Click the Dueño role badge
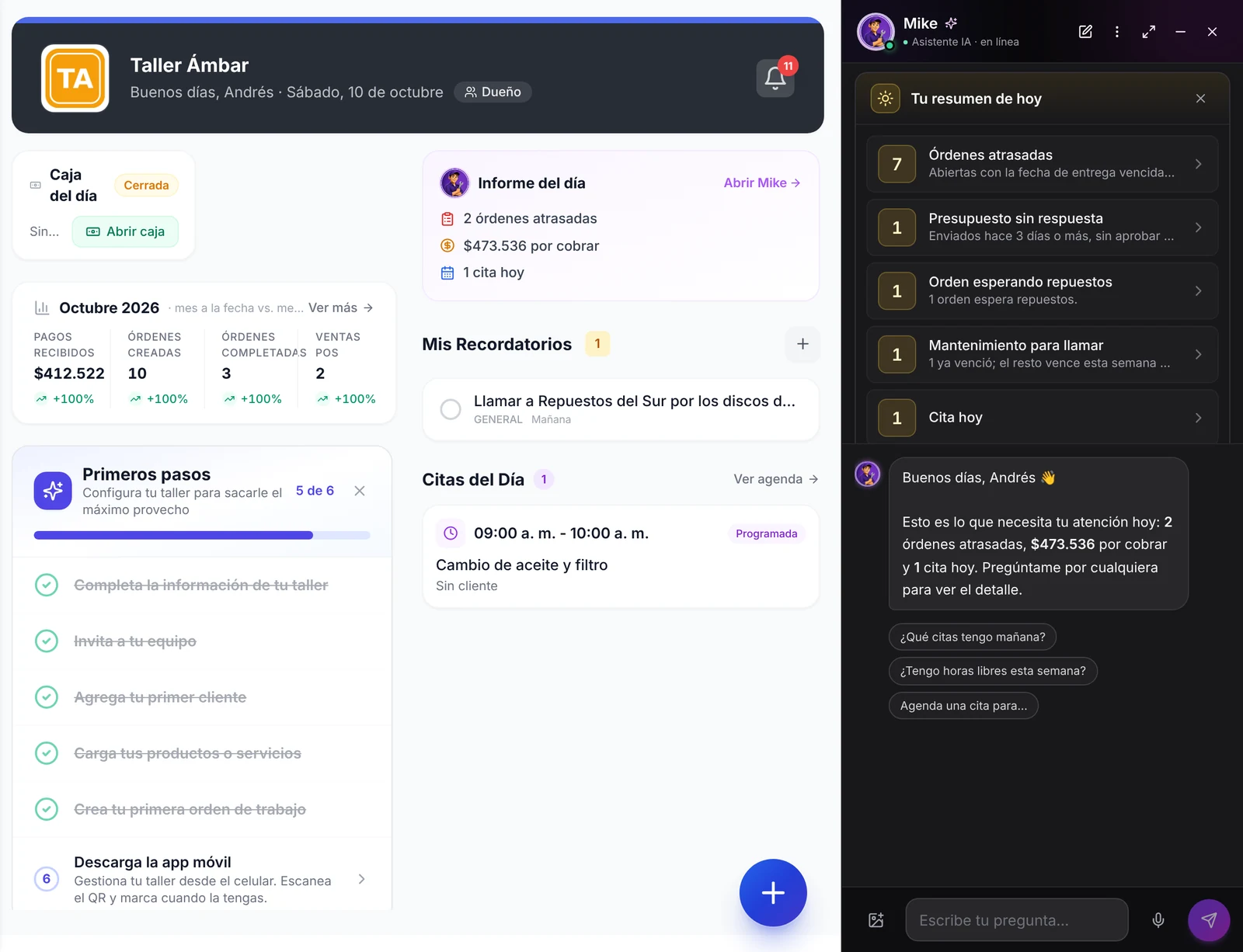This screenshot has width=1243, height=952. tap(493, 92)
